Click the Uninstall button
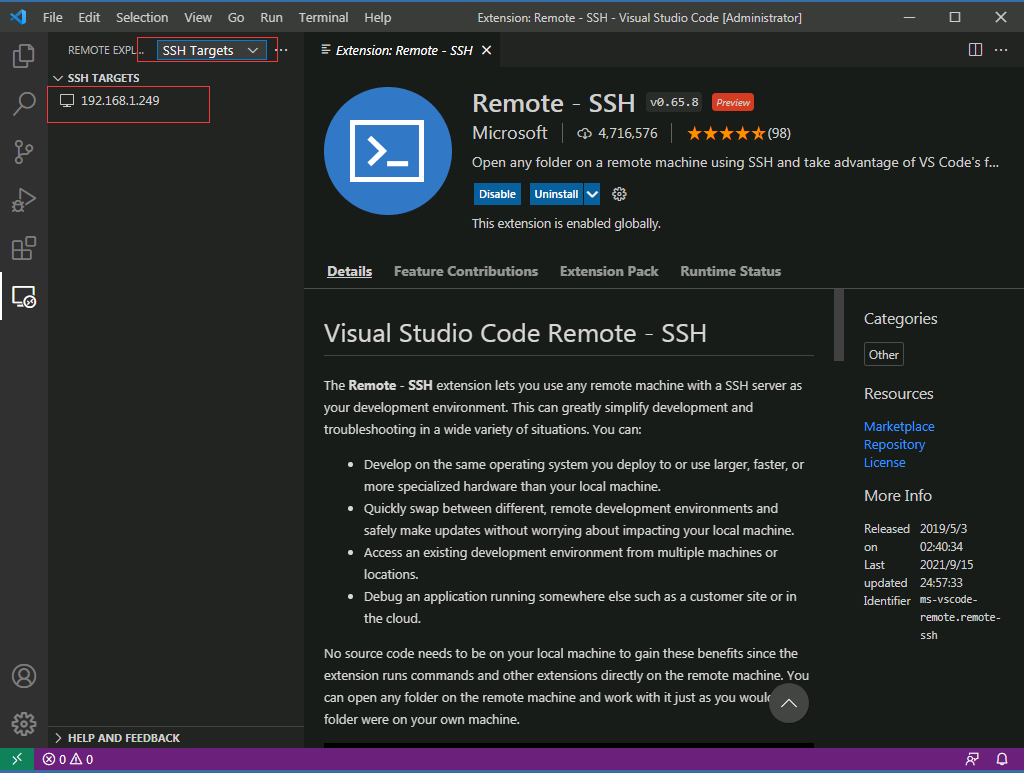 pyautogui.click(x=556, y=194)
